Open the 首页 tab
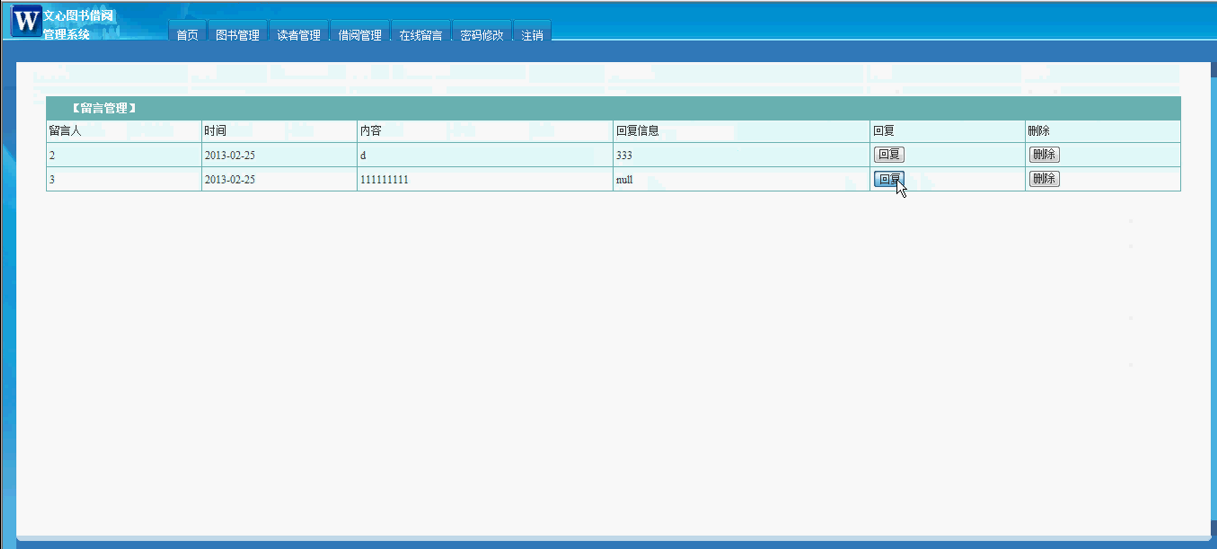Viewport: 1217px width, 549px height. coord(187,34)
